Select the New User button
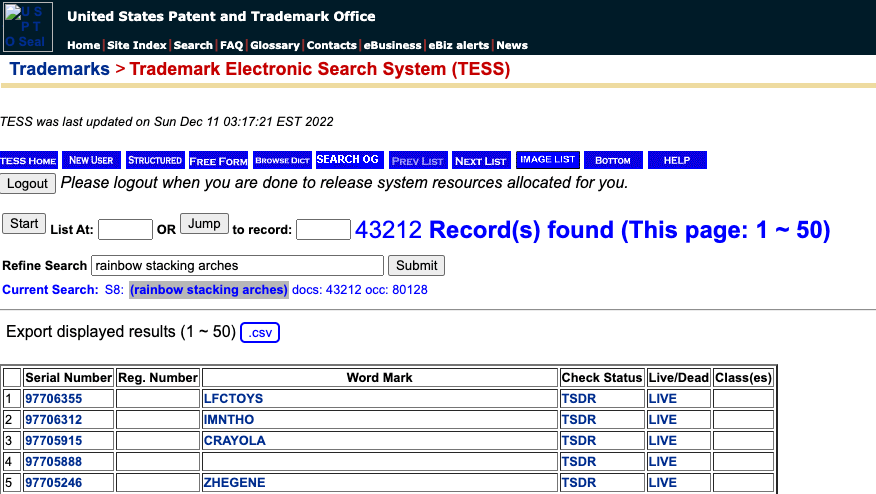 (x=91, y=160)
